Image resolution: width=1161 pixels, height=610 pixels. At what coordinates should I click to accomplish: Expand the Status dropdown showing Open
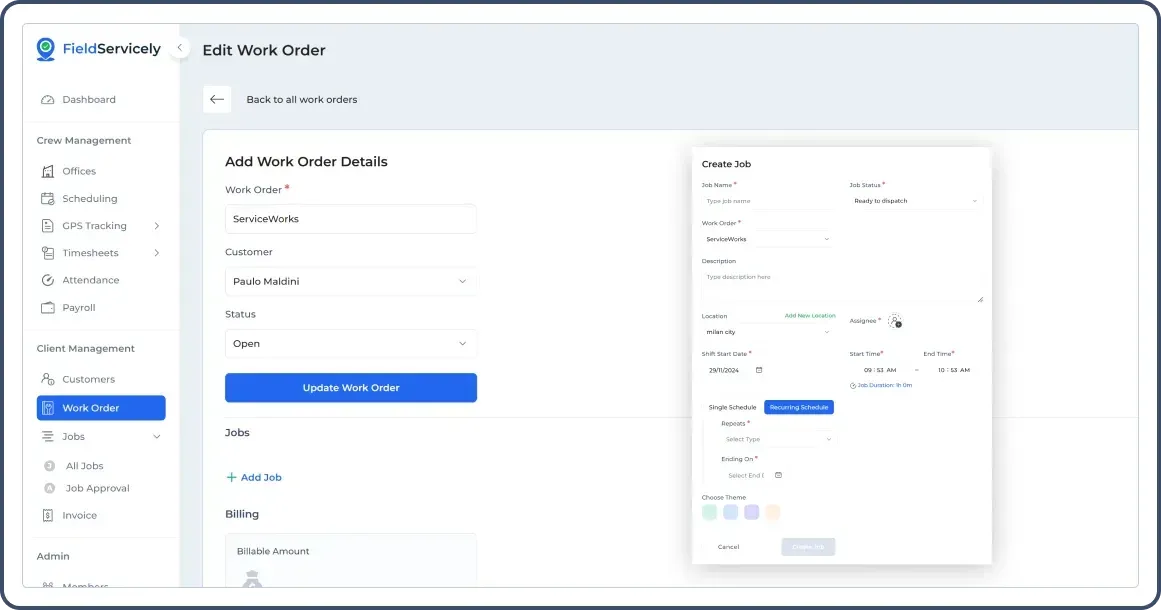point(351,342)
